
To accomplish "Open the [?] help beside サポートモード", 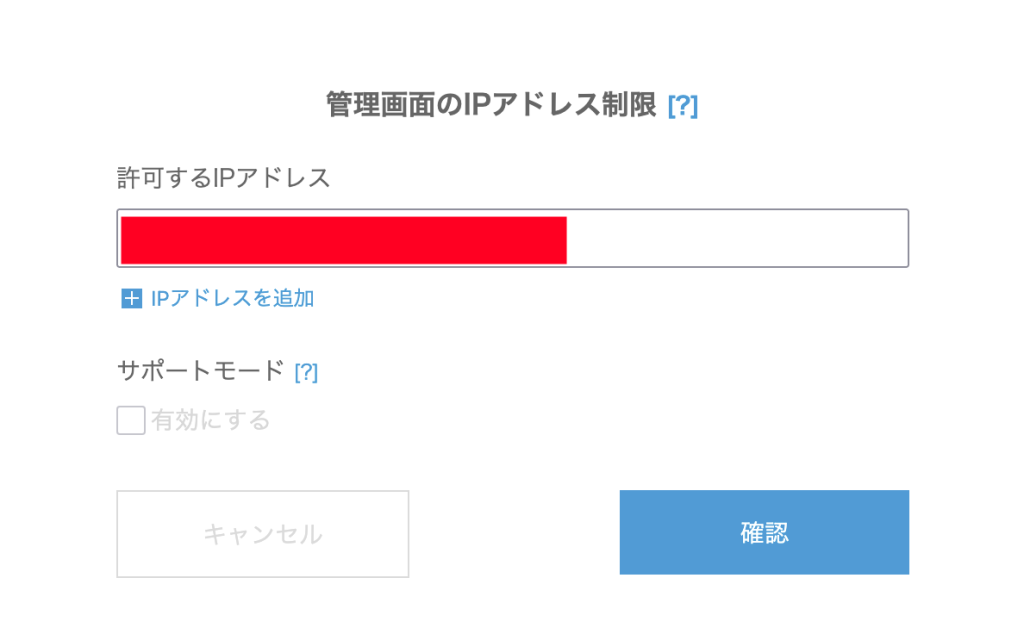I will [x=306, y=372].
